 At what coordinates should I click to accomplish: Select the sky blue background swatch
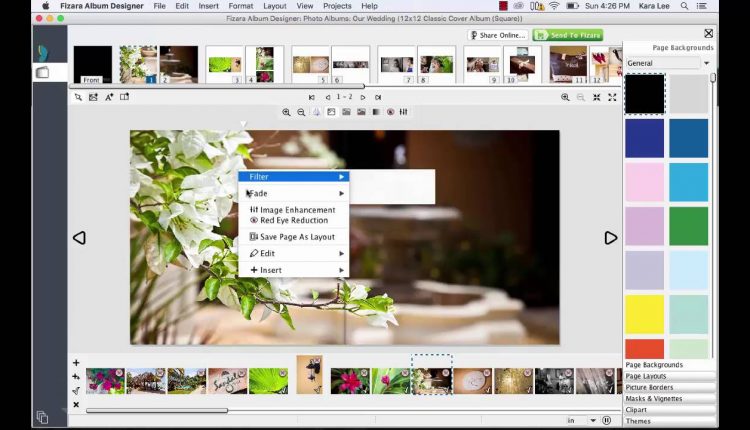click(689, 182)
